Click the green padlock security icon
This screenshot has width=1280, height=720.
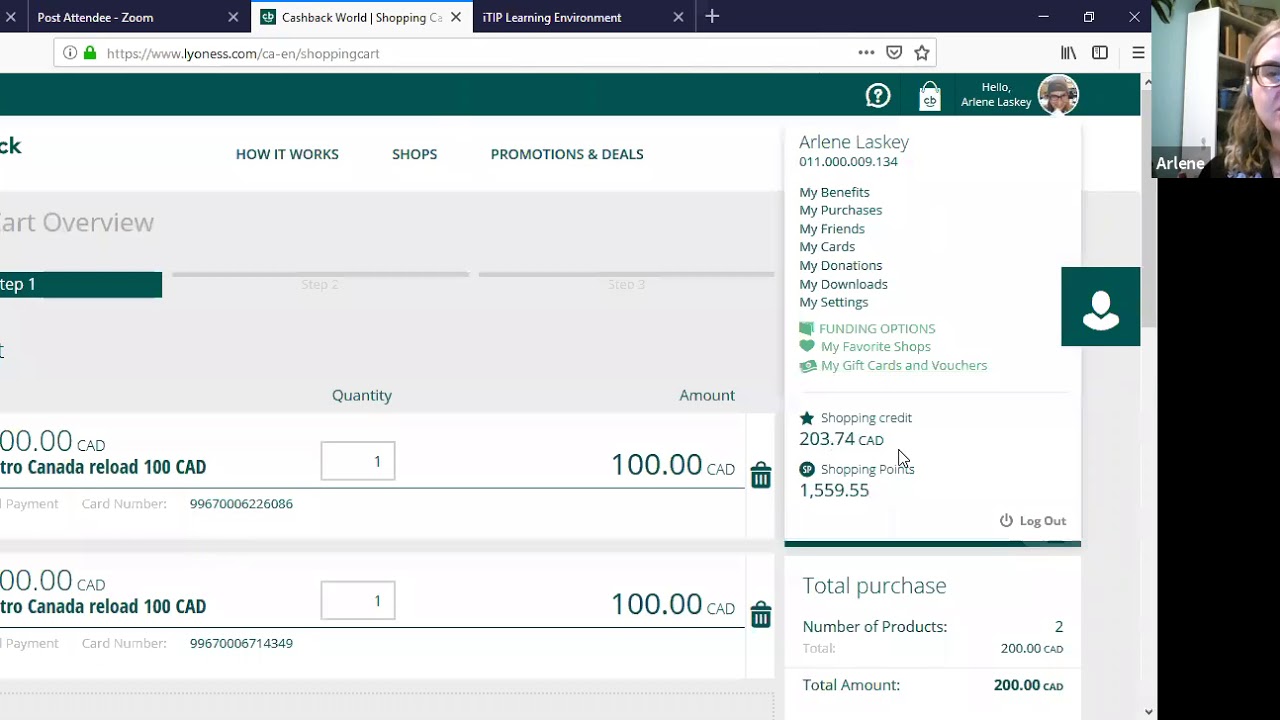90,53
